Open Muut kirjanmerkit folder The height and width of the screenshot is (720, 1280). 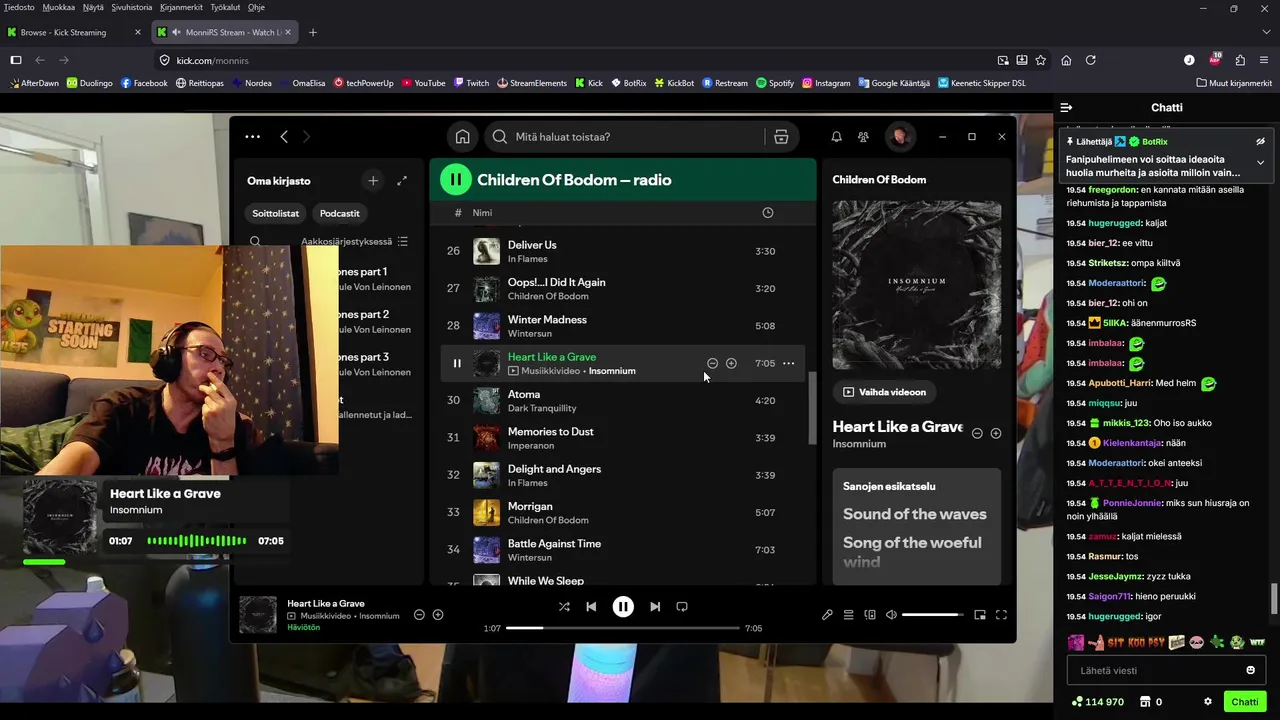[1233, 83]
